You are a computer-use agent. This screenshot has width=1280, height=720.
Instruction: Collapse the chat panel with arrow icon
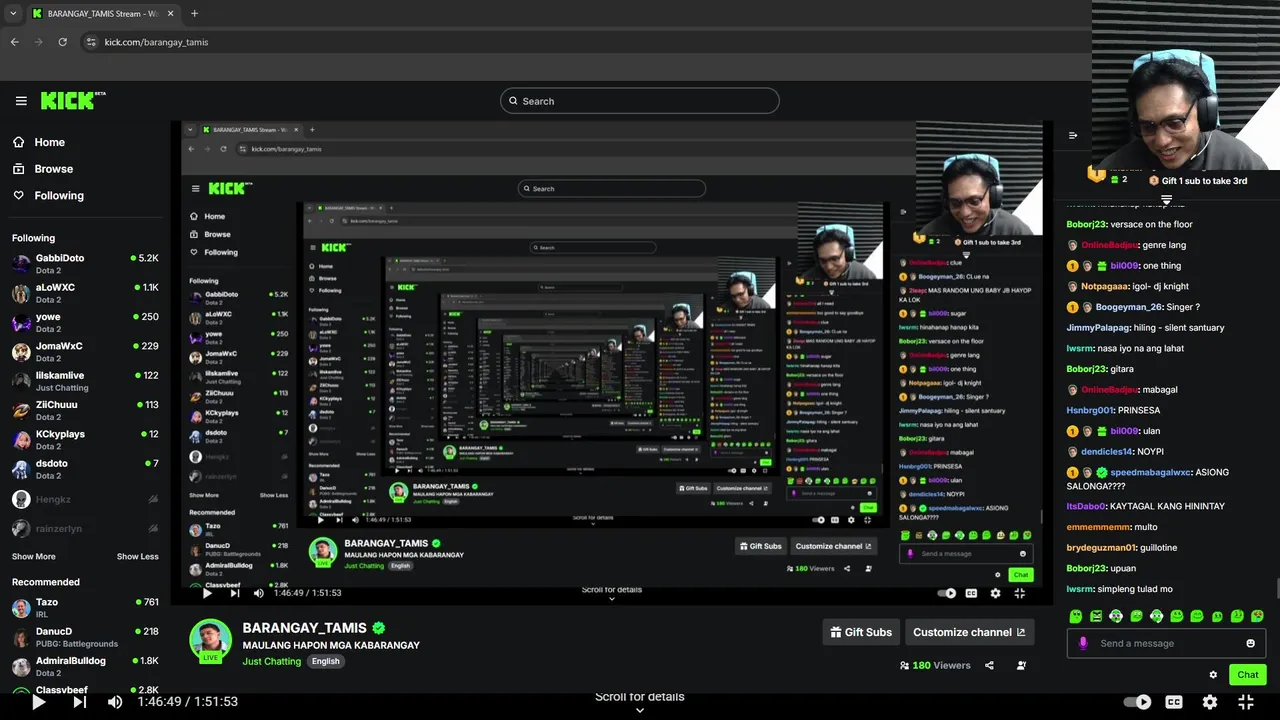[1073, 135]
